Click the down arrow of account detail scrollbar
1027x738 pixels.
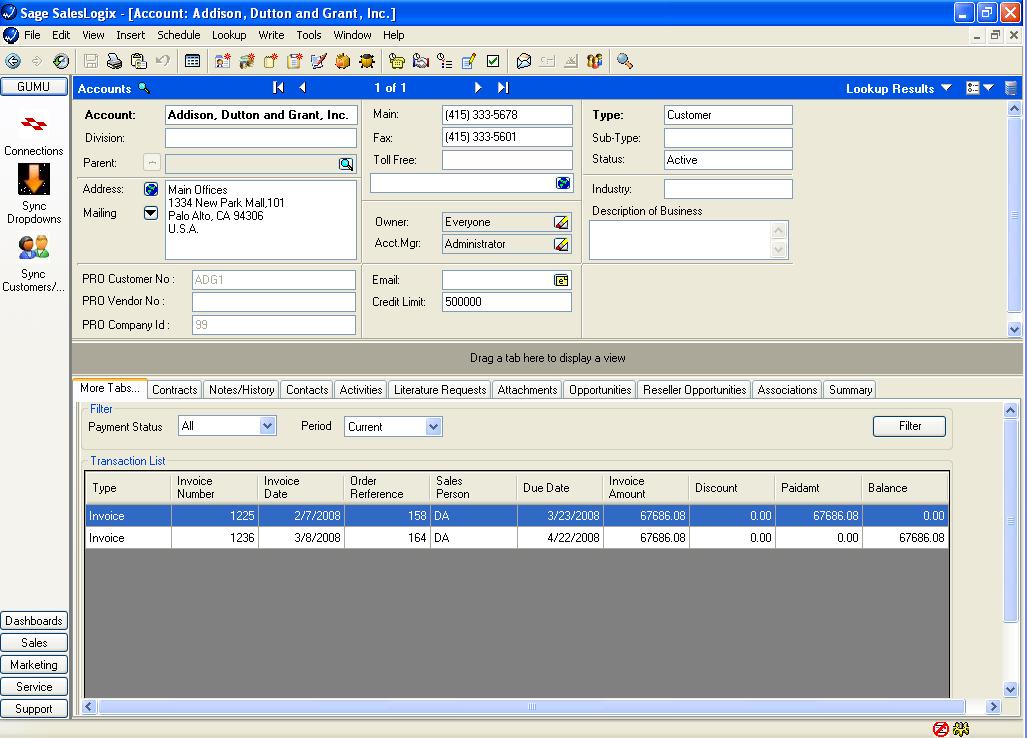point(1014,329)
